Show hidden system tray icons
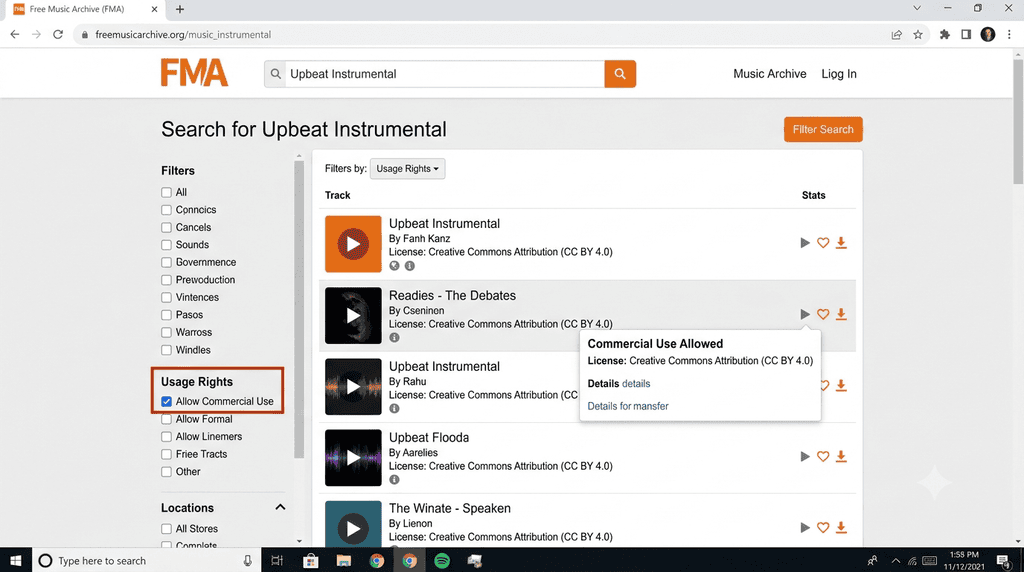The width and height of the screenshot is (1024, 572). pyautogui.click(x=895, y=560)
